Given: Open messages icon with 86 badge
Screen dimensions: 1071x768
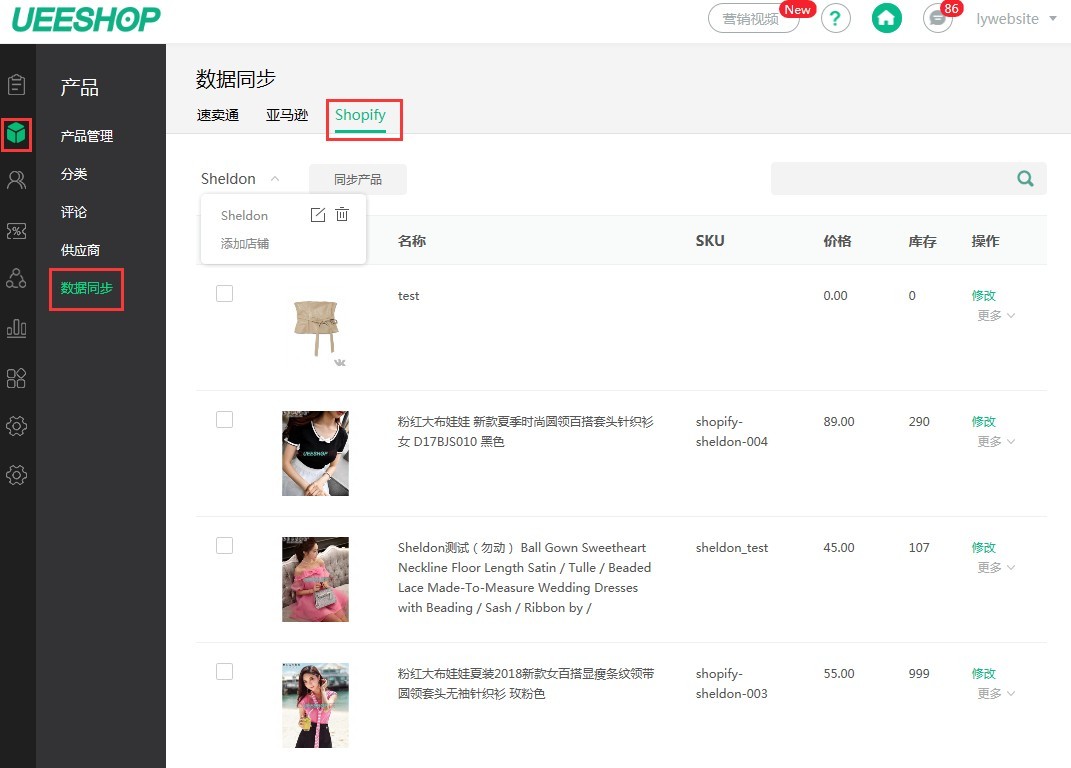Looking at the screenshot, I should (938, 18).
